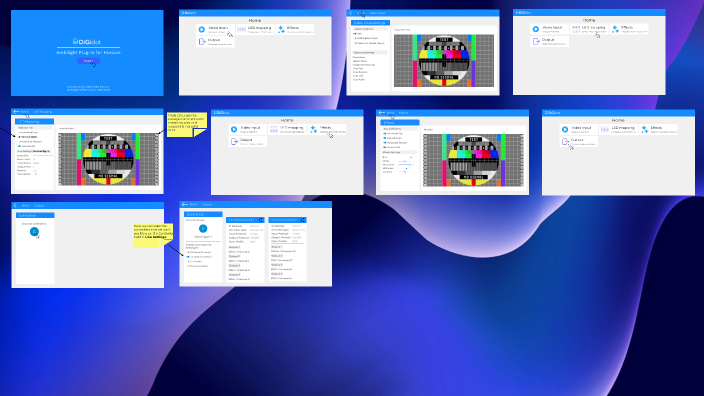This screenshot has width=704, height=396.
Task: Open Output arrow icon in Home frame with pointer on Effects
Action: click(234, 141)
